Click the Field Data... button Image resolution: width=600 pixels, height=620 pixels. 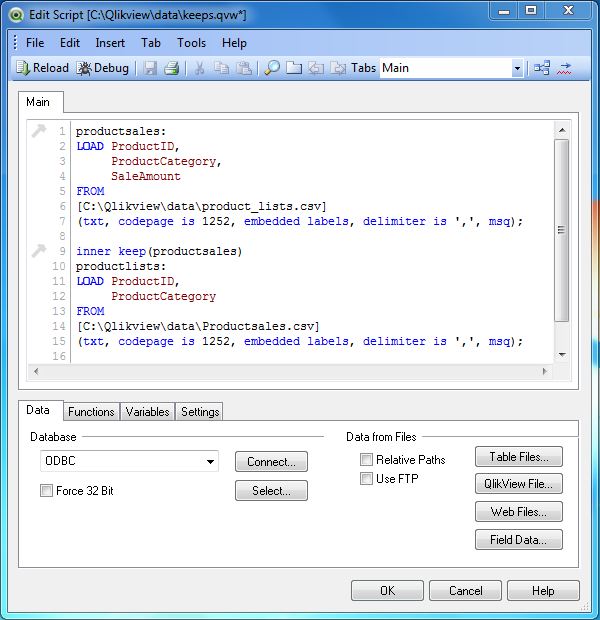pyautogui.click(x=519, y=540)
